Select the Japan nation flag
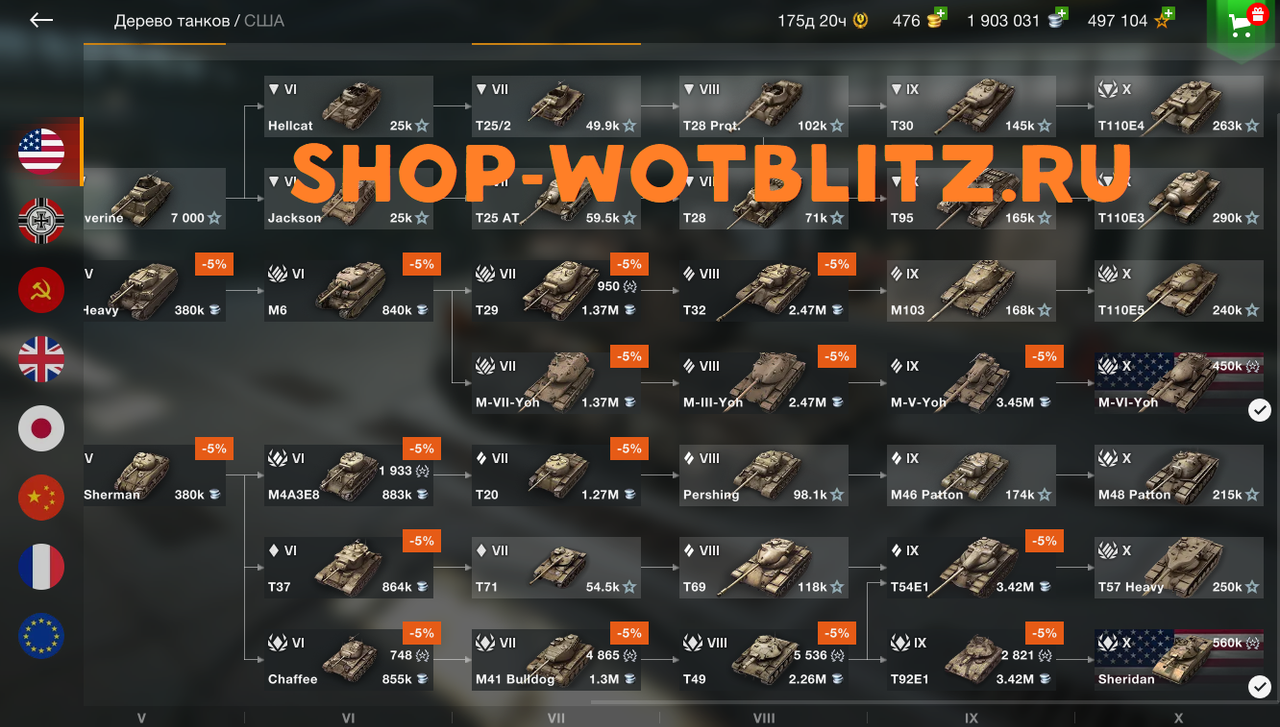Screen dimensions: 1280x727 41,428
